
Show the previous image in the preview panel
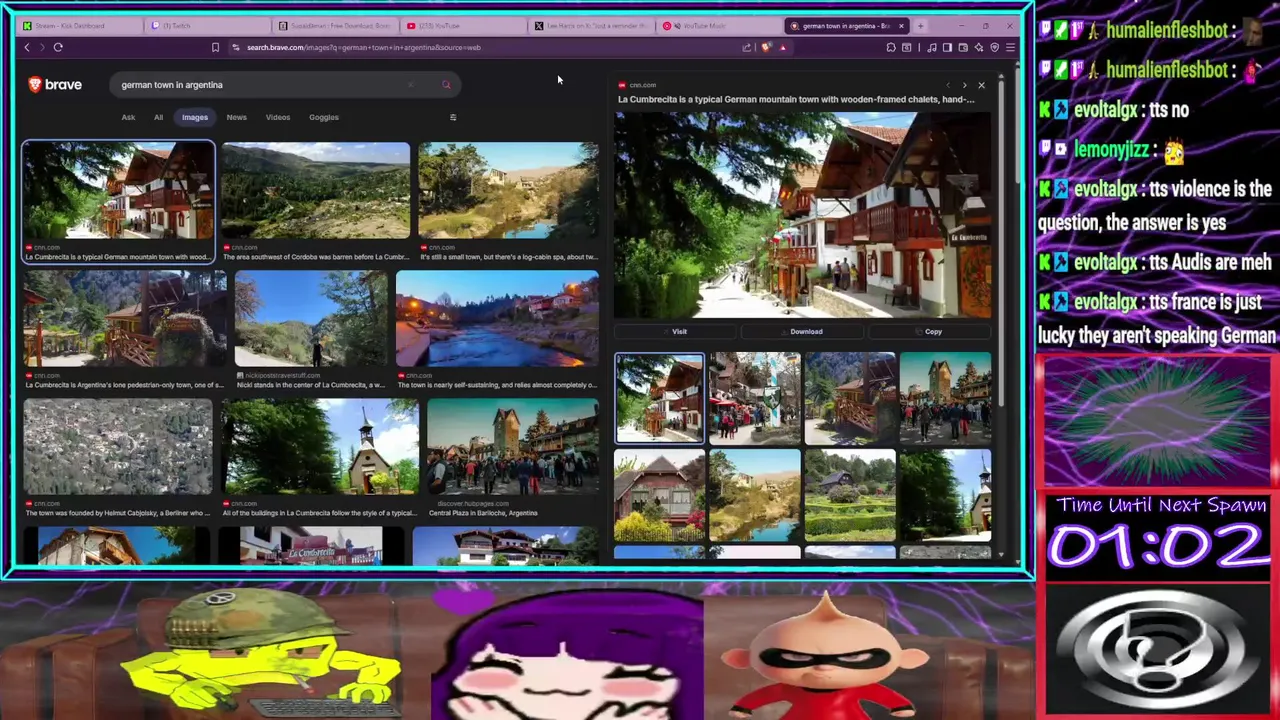tap(947, 86)
